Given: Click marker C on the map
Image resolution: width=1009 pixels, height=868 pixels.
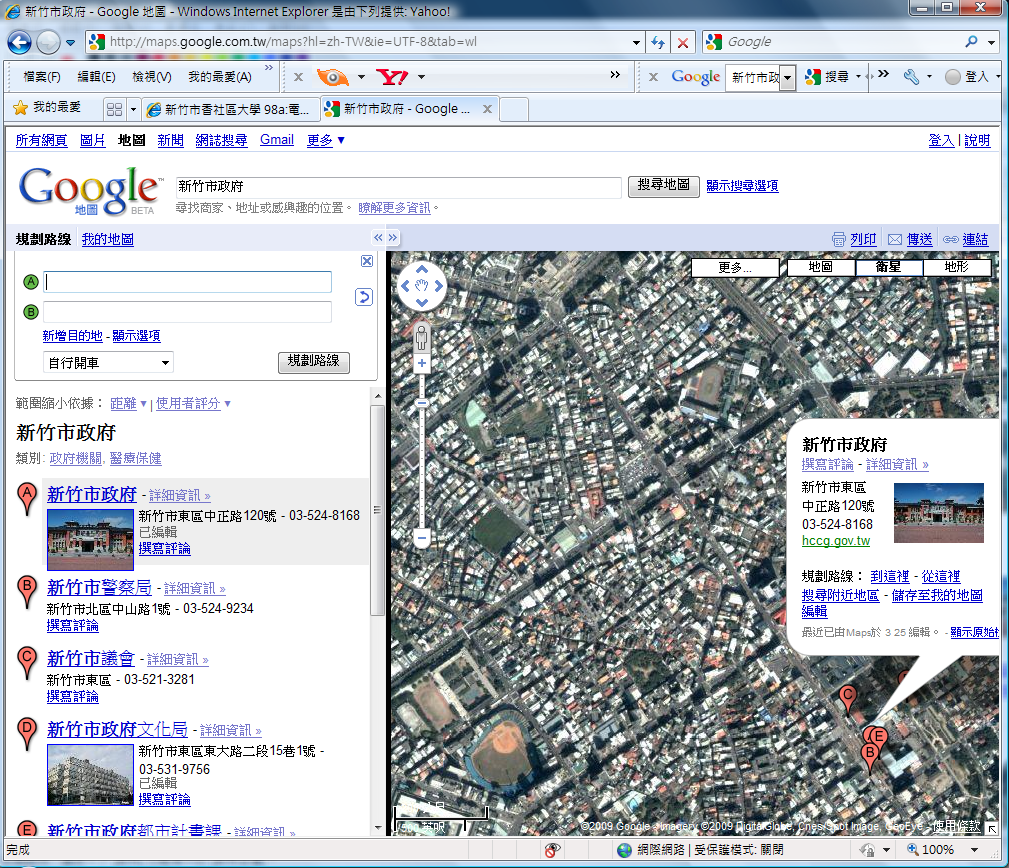Looking at the screenshot, I should point(847,697).
